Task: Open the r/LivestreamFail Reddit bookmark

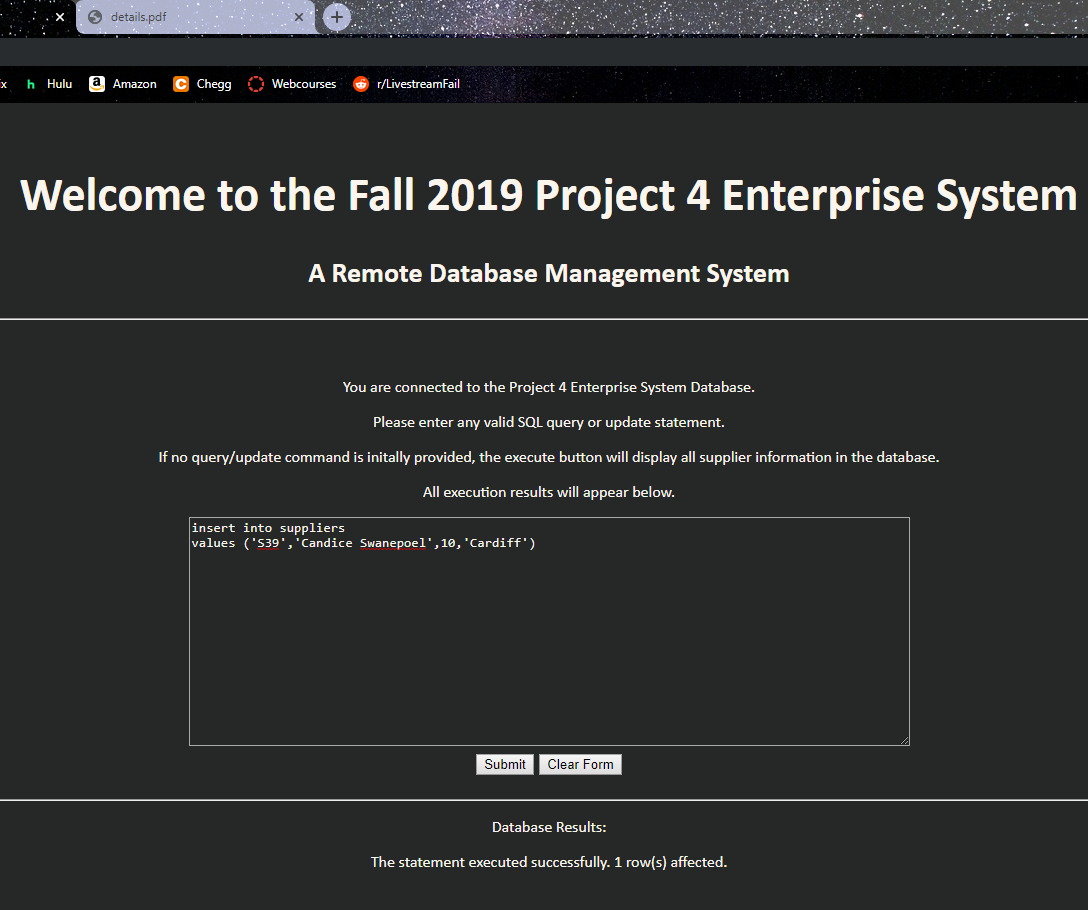Action: click(406, 84)
